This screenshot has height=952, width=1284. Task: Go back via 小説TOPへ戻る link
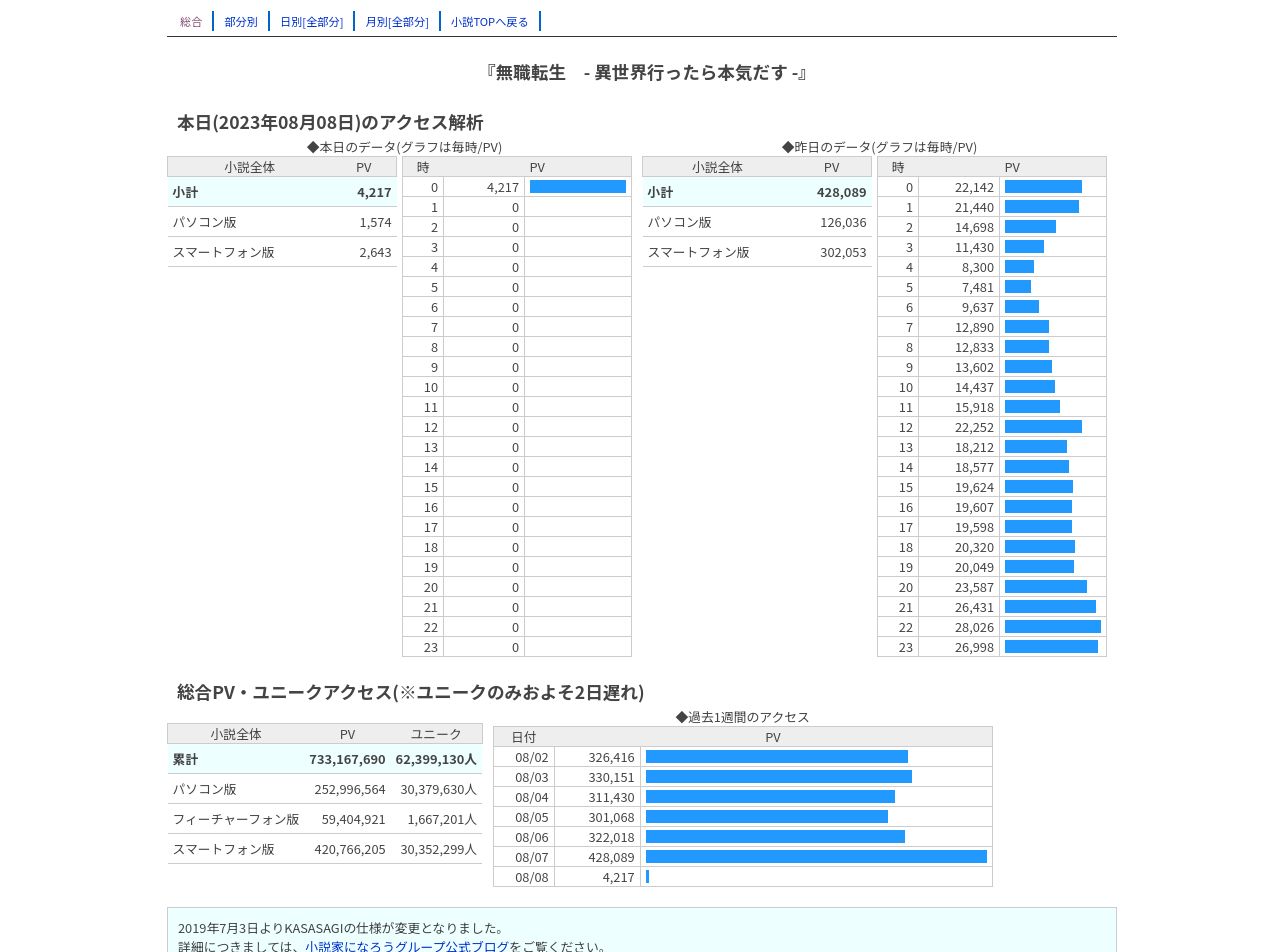click(x=490, y=21)
